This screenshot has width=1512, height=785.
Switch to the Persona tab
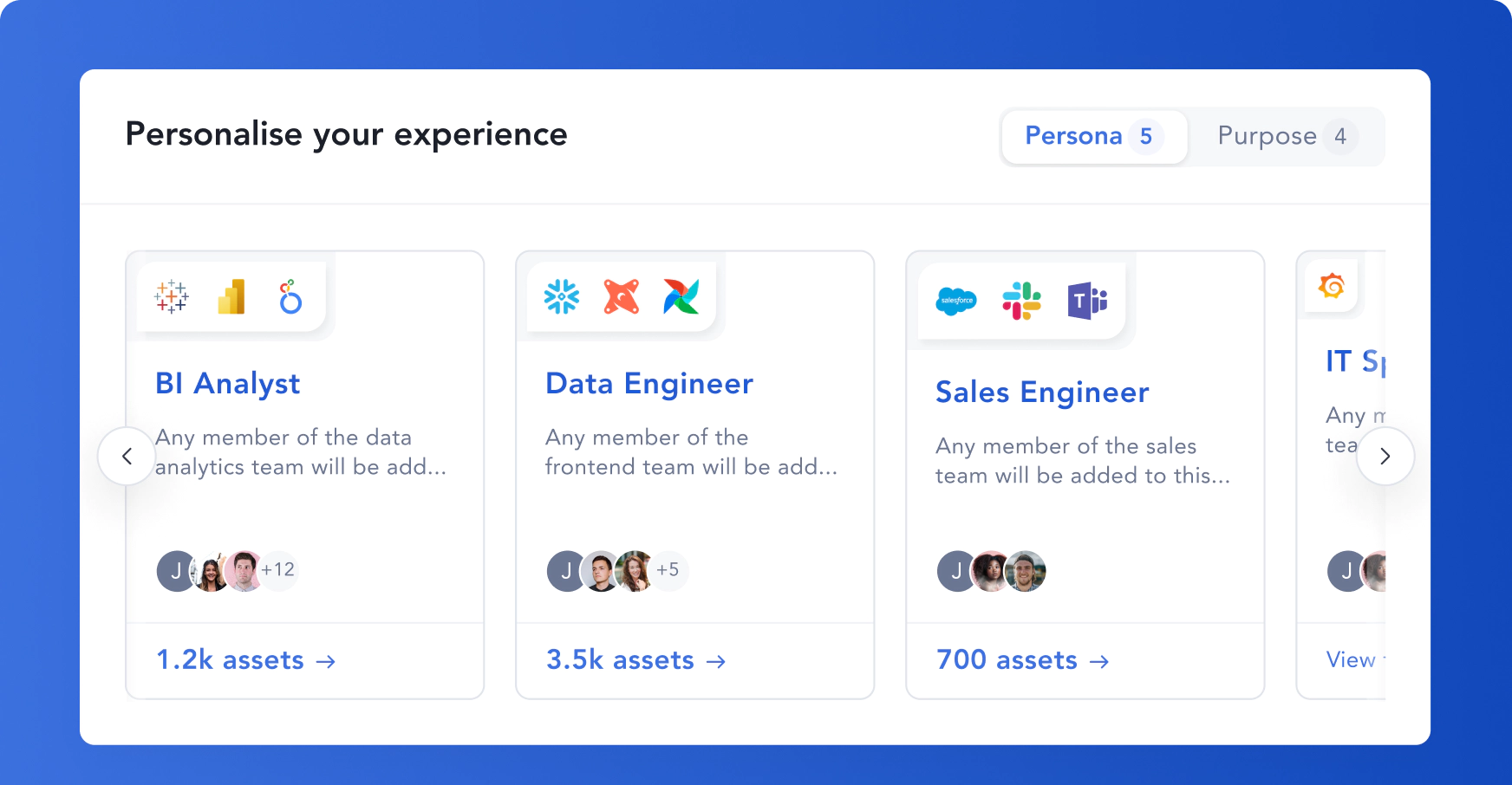pos(1094,136)
